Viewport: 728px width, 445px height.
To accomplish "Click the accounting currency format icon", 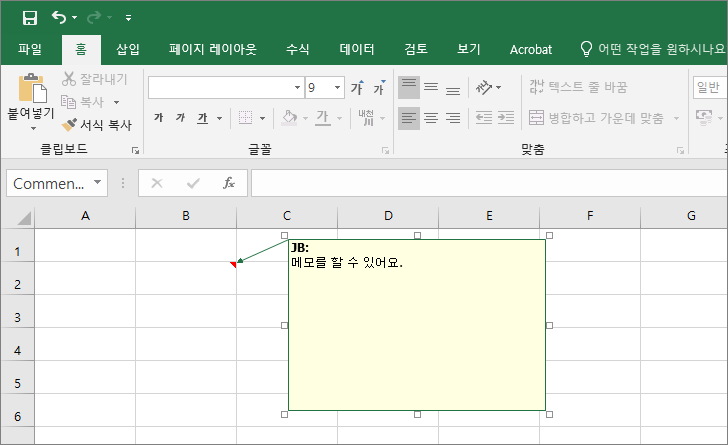I will [x=704, y=118].
